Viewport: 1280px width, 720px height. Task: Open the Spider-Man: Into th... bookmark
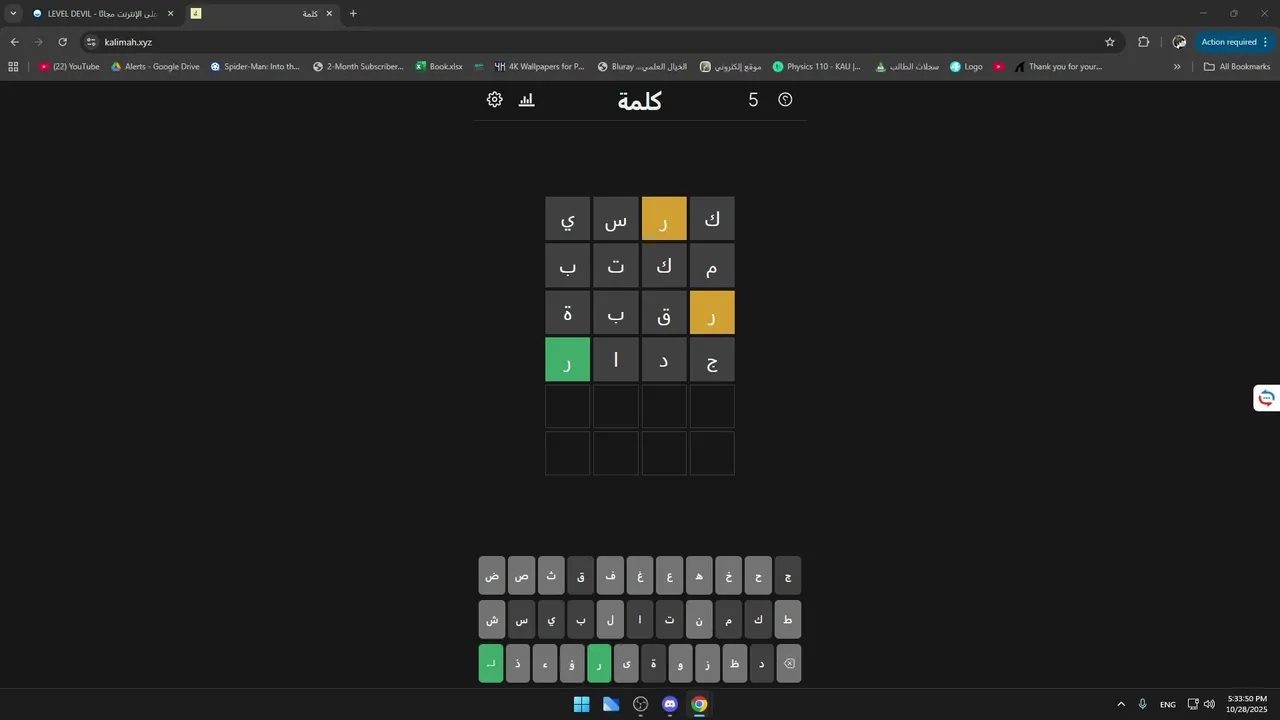coord(255,67)
